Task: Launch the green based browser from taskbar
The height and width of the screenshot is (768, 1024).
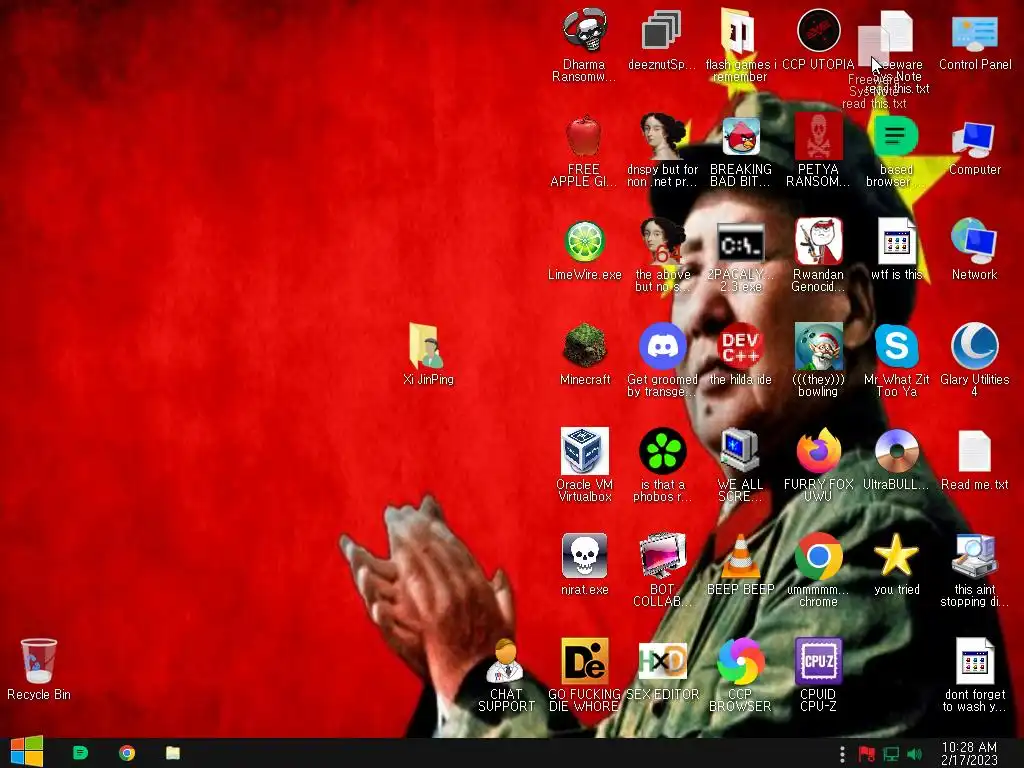Action: click(x=80, y=753)
